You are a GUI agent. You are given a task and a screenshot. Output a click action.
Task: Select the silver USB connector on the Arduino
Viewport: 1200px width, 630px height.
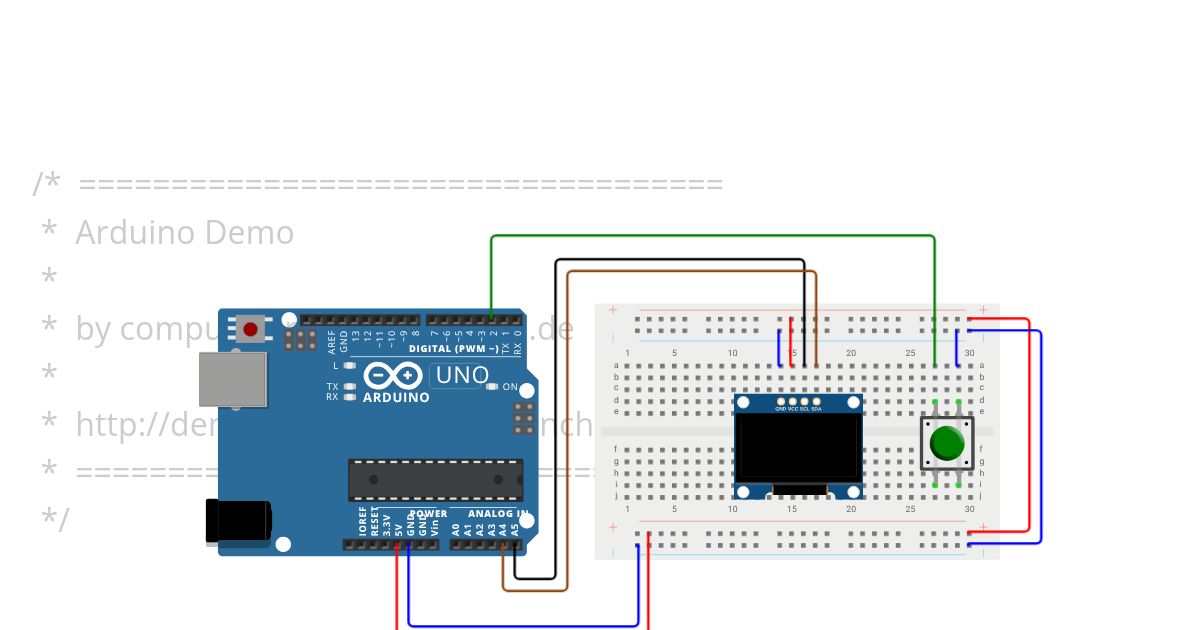click(x=235, y=378)
